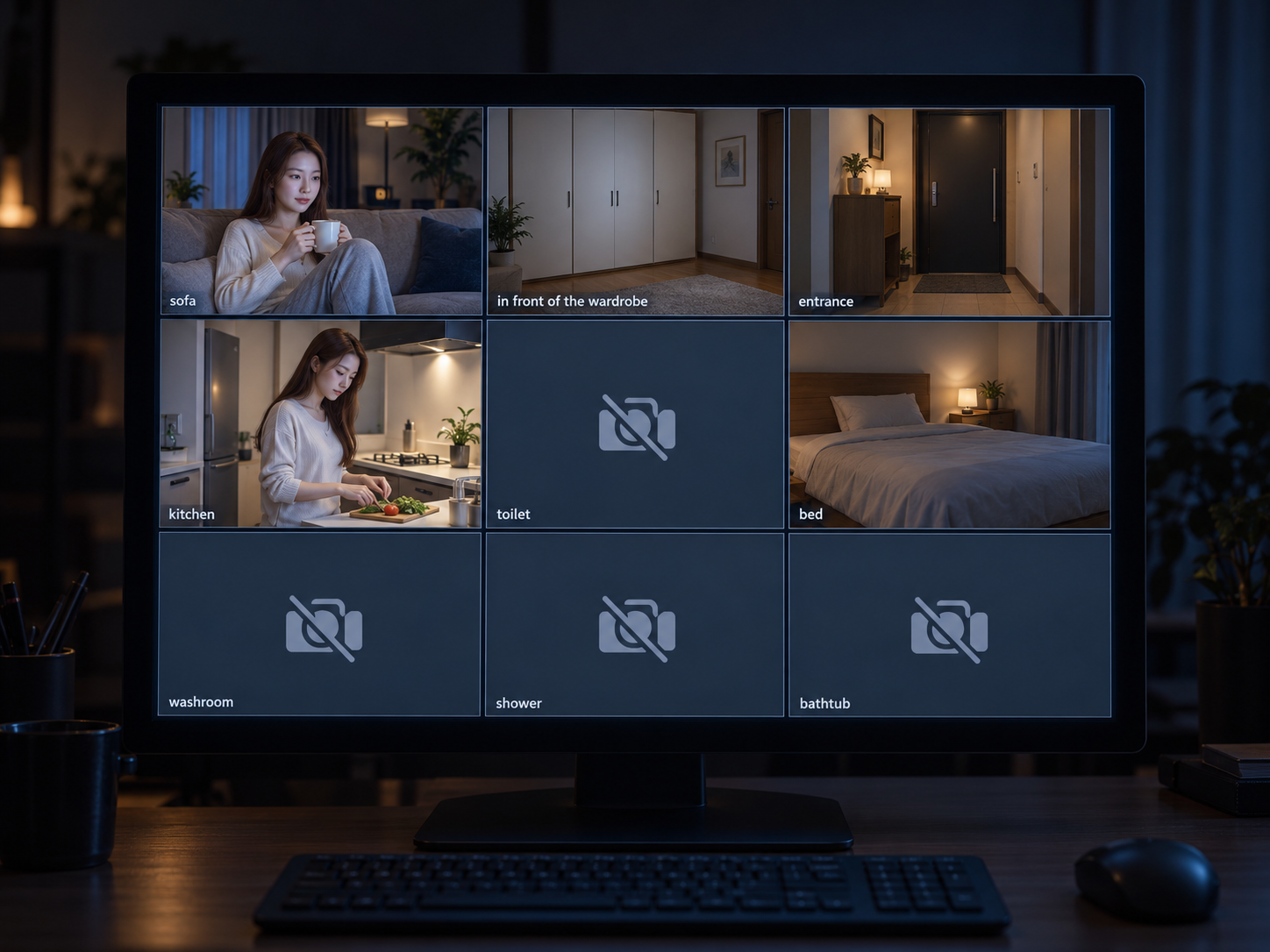View the kitchen camera feed
Image resolution: width=1270 pixels, height=952 pixels.
tap(321, 423)
